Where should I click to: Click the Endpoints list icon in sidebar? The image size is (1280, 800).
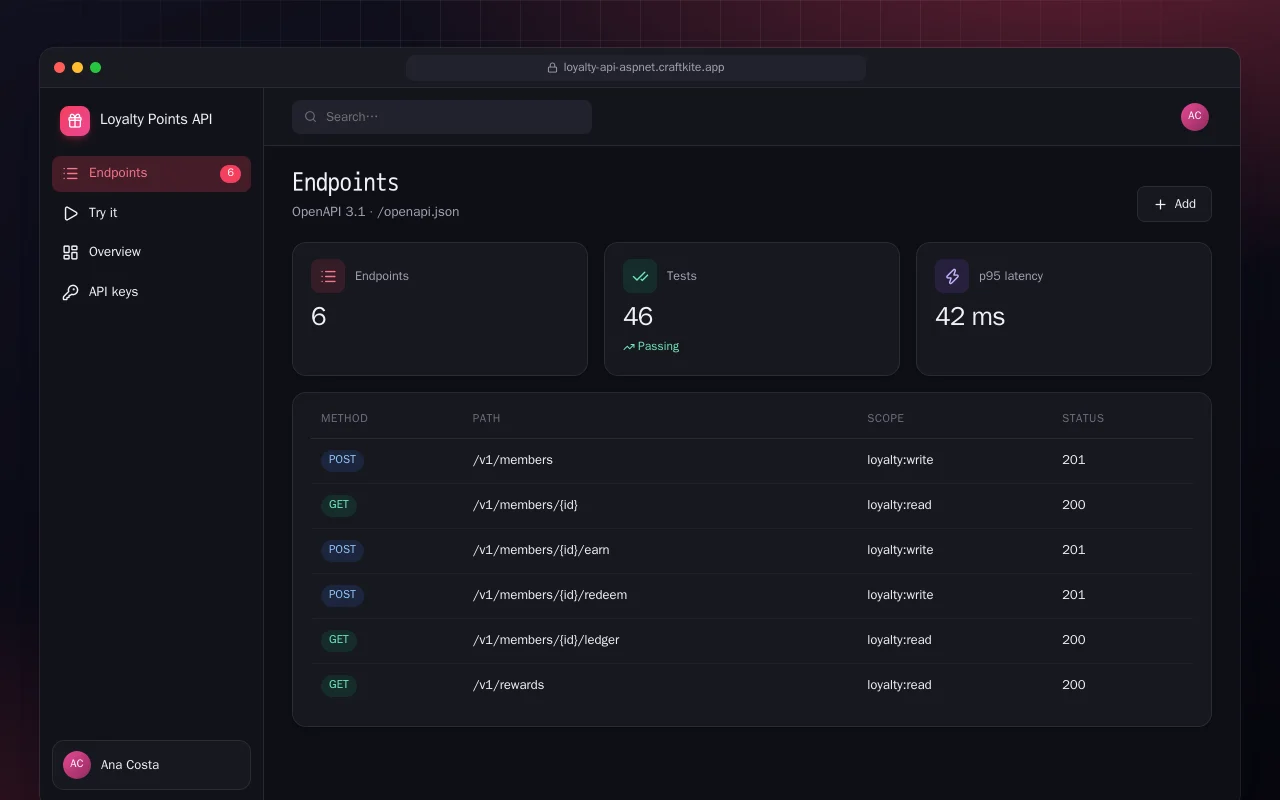70,173
